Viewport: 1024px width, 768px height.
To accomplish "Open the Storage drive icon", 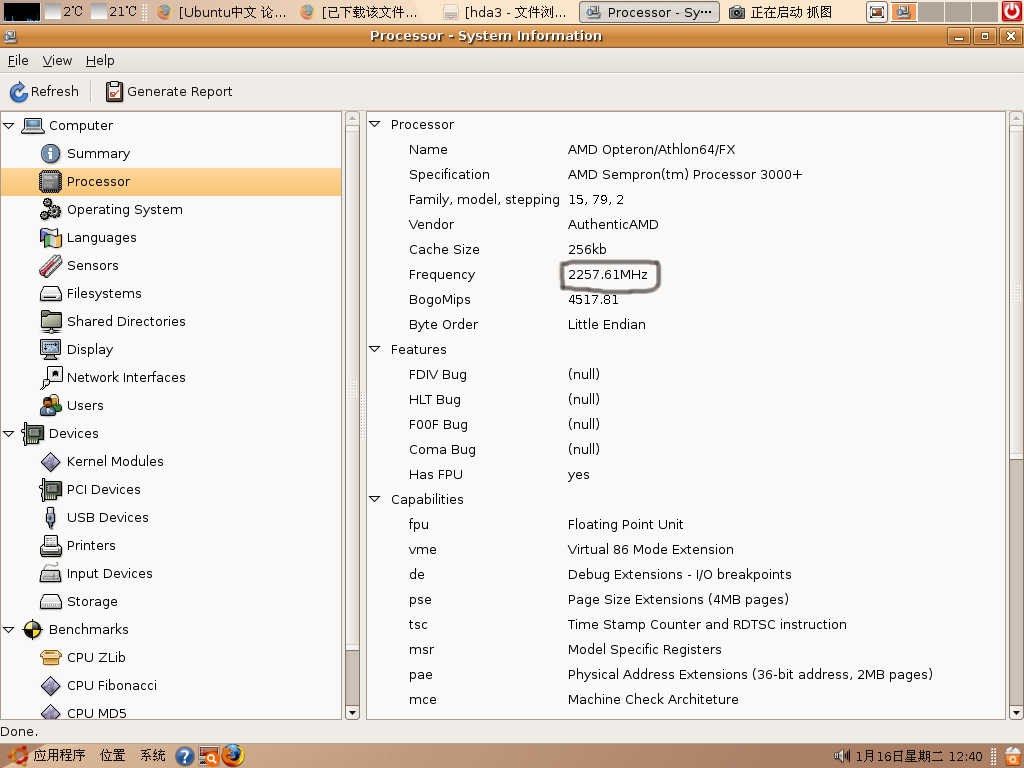I will 50,601.
